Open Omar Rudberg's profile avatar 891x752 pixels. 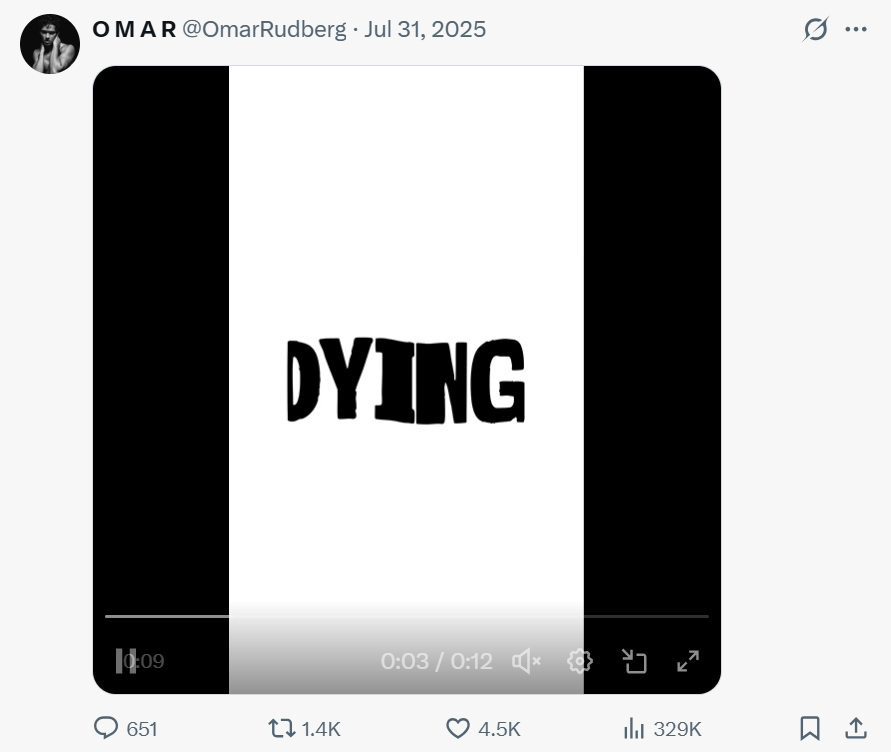(50, 44)
